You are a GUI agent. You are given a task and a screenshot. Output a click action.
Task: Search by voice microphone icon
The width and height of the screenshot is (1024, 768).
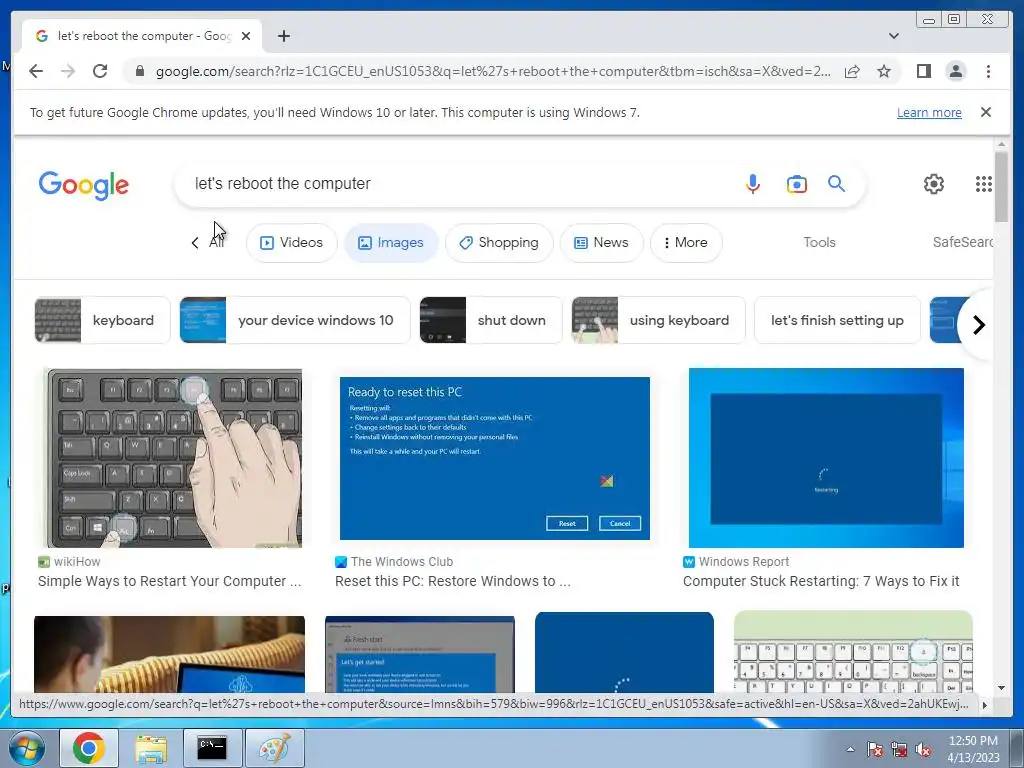752,184
